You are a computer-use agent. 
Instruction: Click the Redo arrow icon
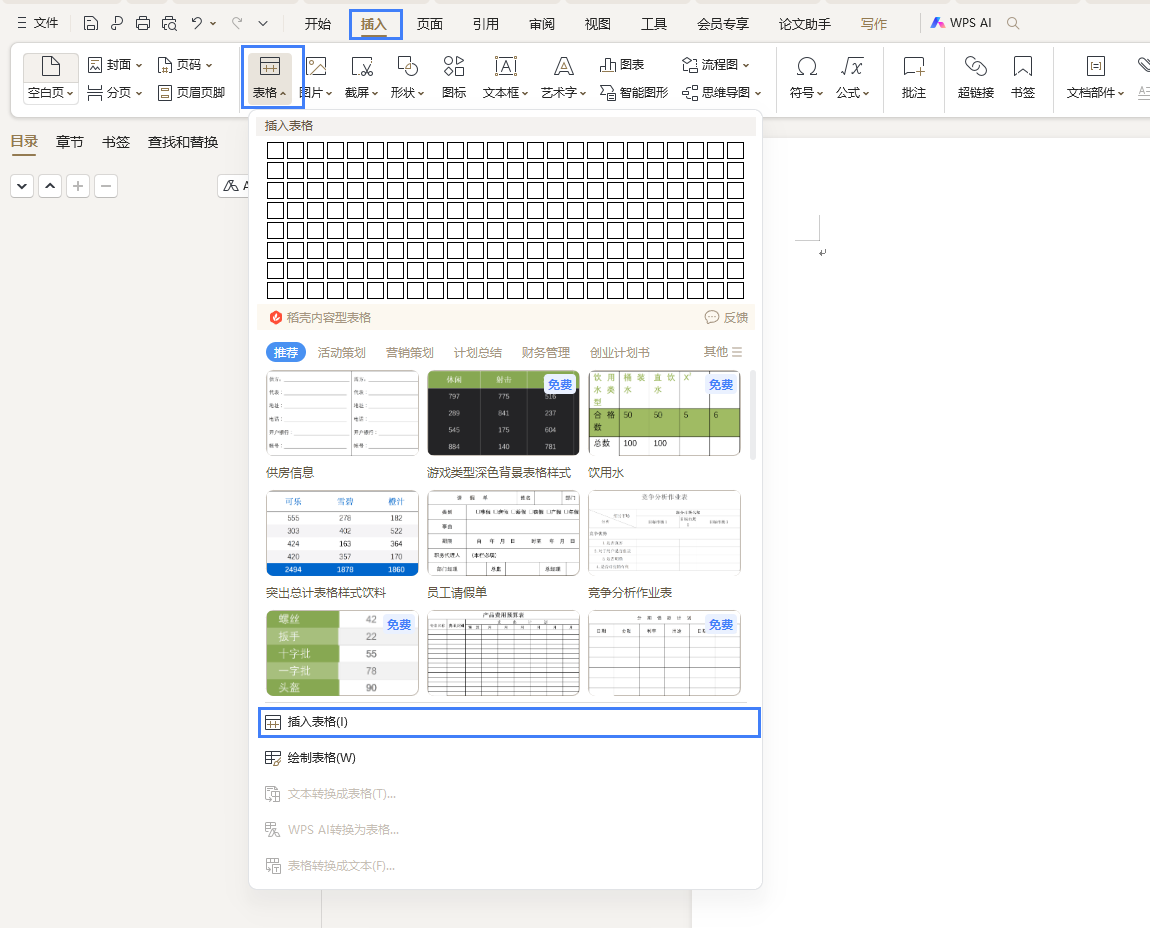237,23
